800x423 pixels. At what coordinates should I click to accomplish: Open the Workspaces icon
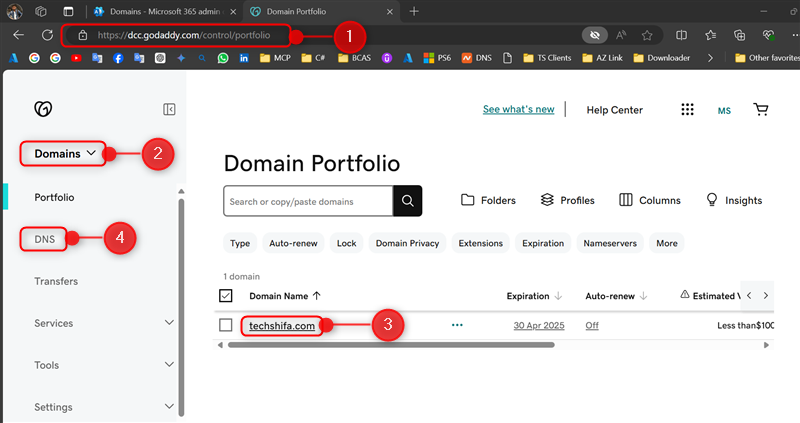(x=41, y=11)
